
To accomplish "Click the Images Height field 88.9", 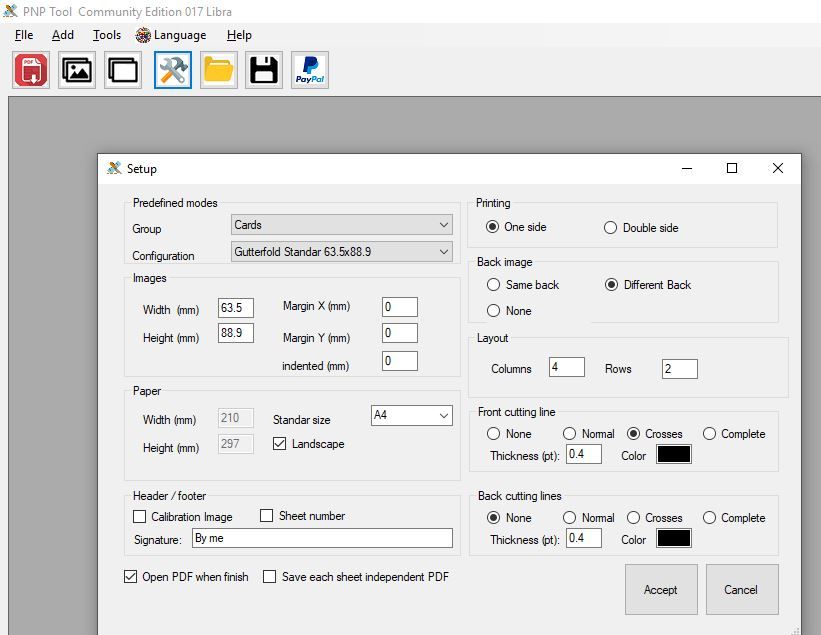I will [236, 333].
